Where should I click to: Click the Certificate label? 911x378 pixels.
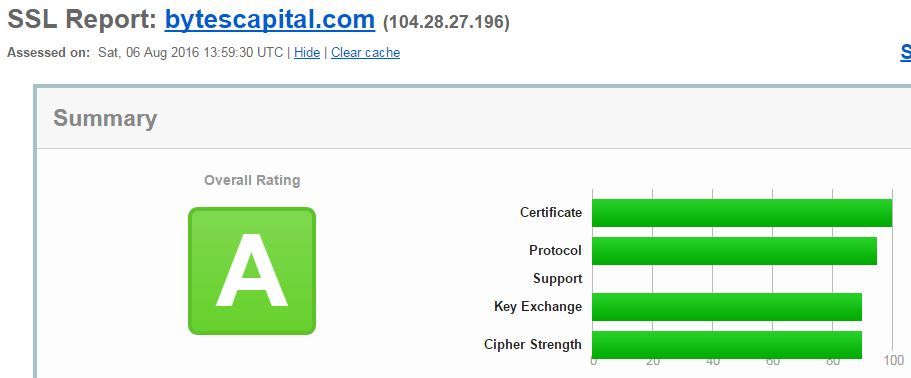pyautogui.click(x=551, y=213)
